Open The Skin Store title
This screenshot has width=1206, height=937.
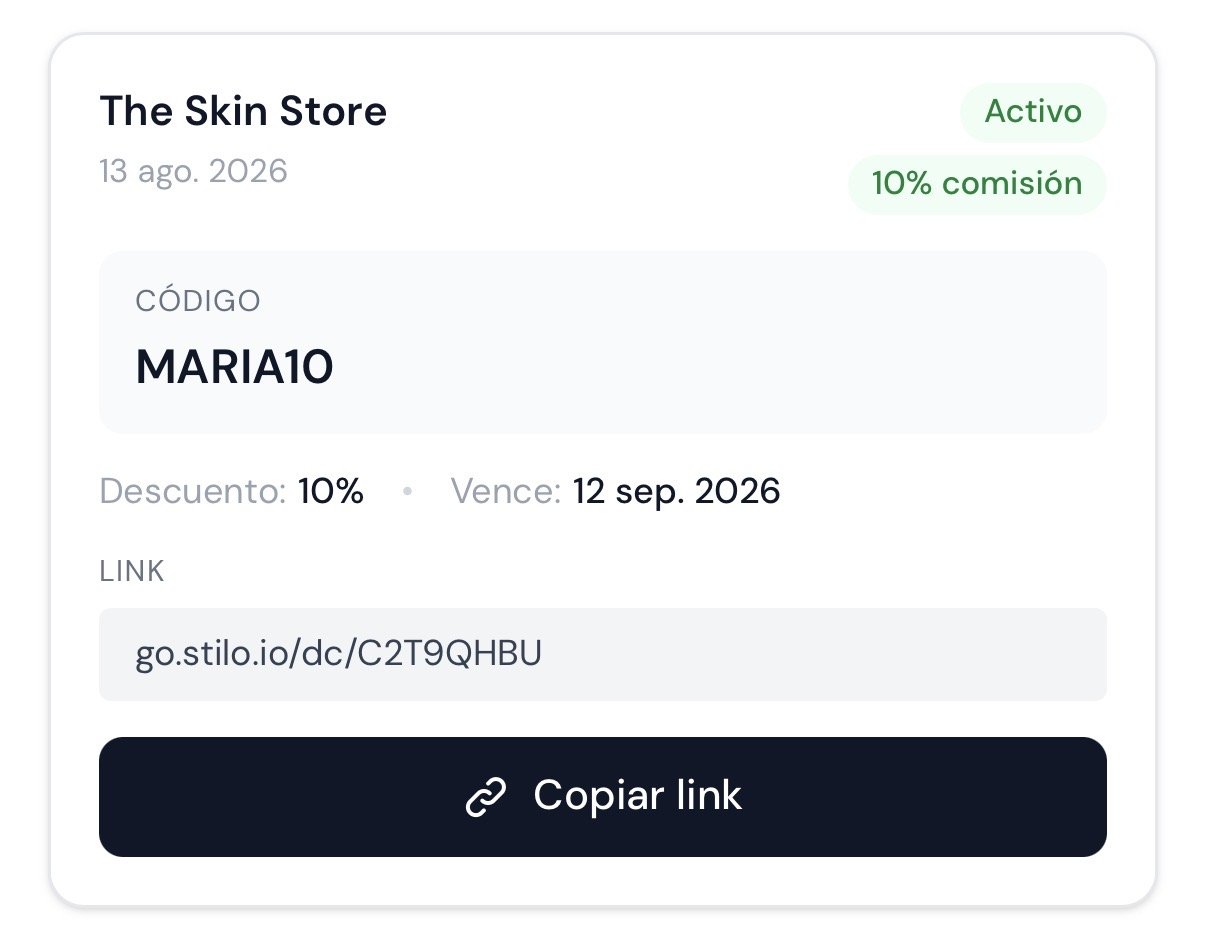(243, 111)
